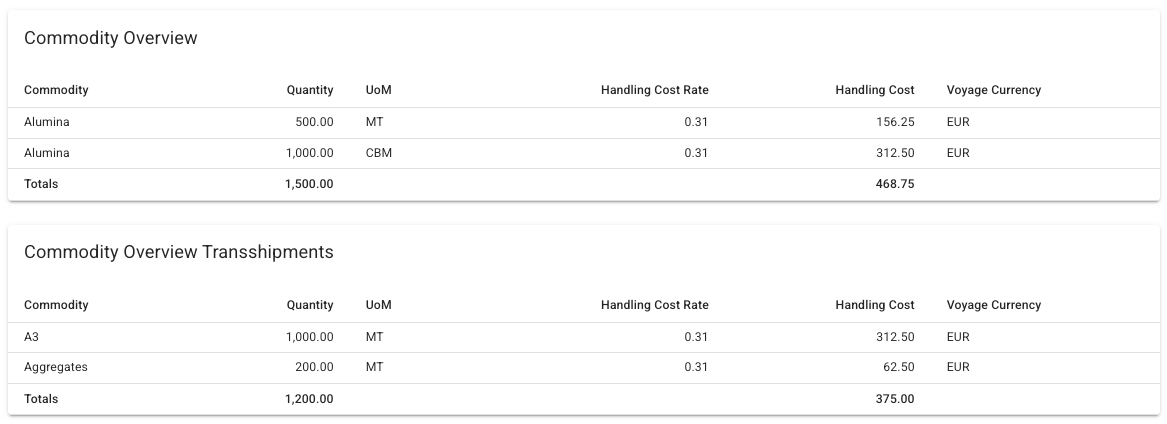1167x424 pixels.
Task: Click the UoM header in Transshipments table
Action: pyautogui.click(x=378, y=305)
